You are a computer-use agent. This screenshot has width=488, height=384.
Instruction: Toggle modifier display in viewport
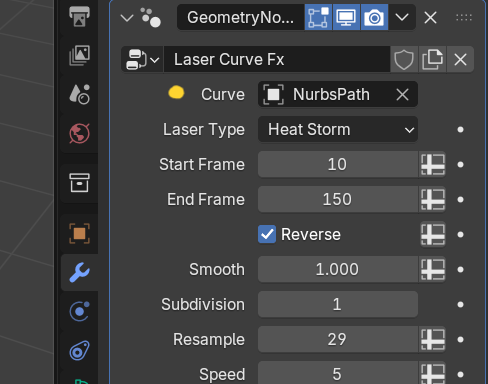346,17
